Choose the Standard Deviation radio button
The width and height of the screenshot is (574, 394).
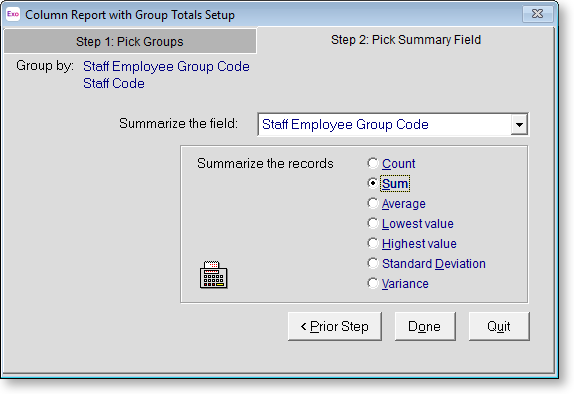point(373,263)
